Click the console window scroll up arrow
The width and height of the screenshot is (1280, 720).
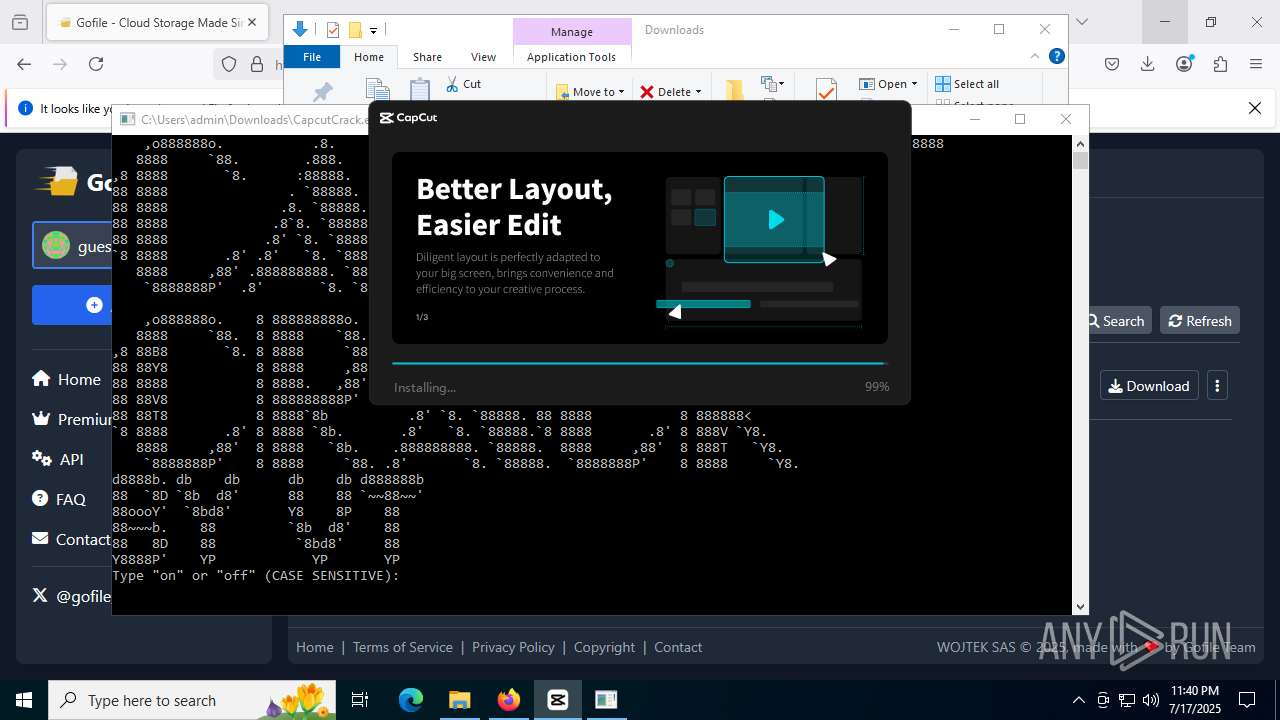coord(1080,143)
